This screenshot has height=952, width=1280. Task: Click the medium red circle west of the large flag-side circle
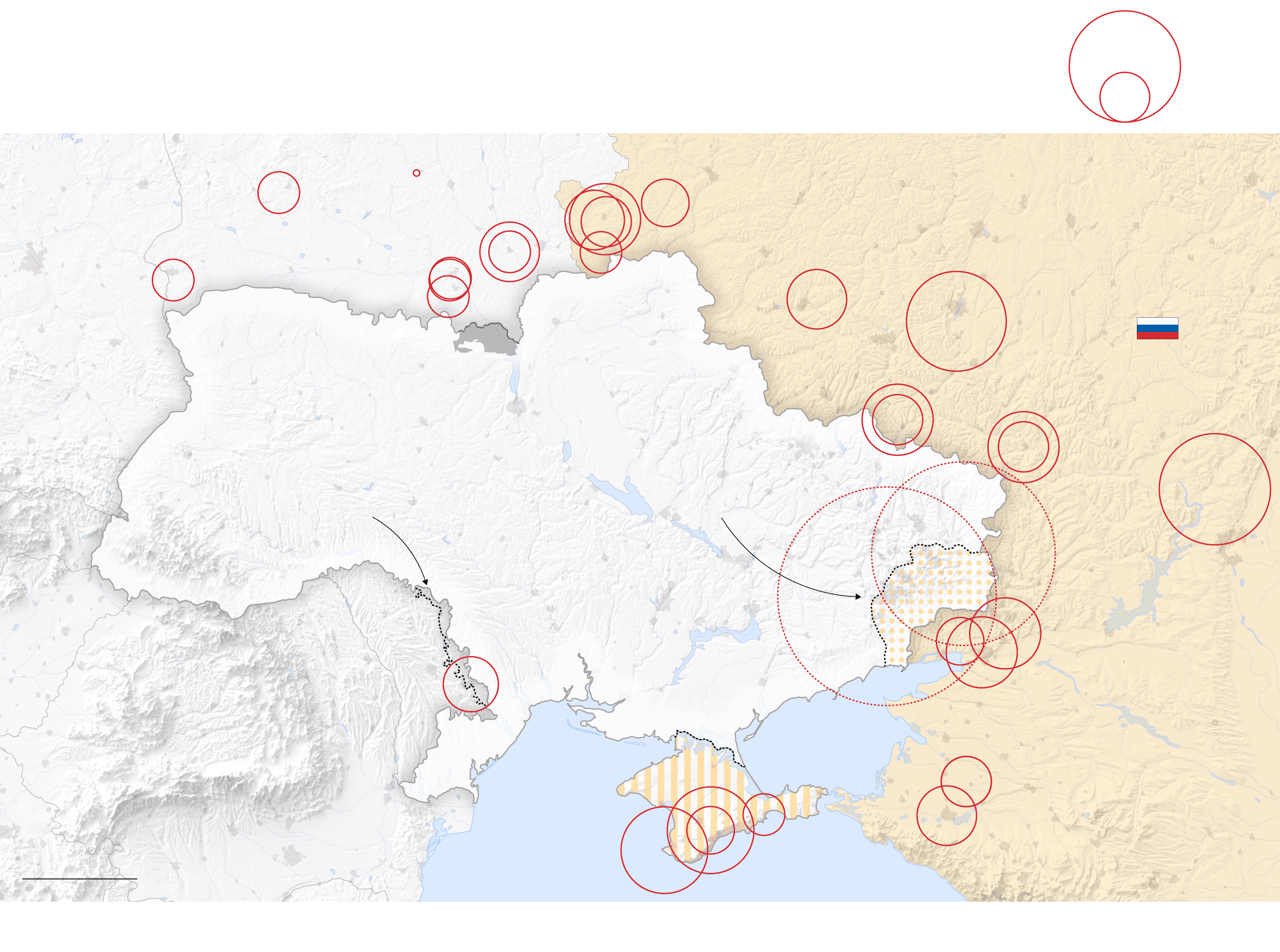click(816, 299)
